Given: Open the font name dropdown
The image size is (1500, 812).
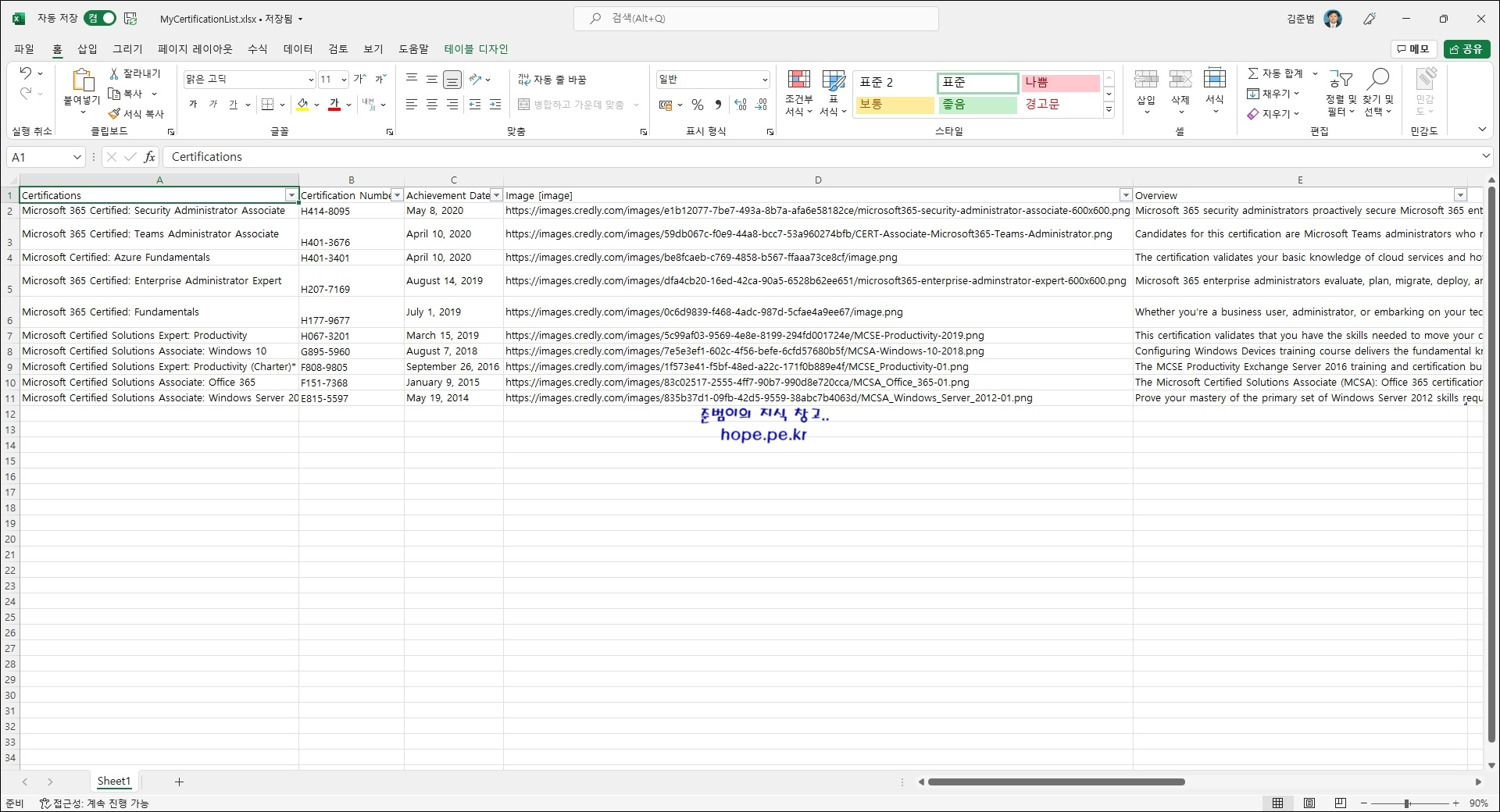Looking at the screenshot, I should coord(310,80).
